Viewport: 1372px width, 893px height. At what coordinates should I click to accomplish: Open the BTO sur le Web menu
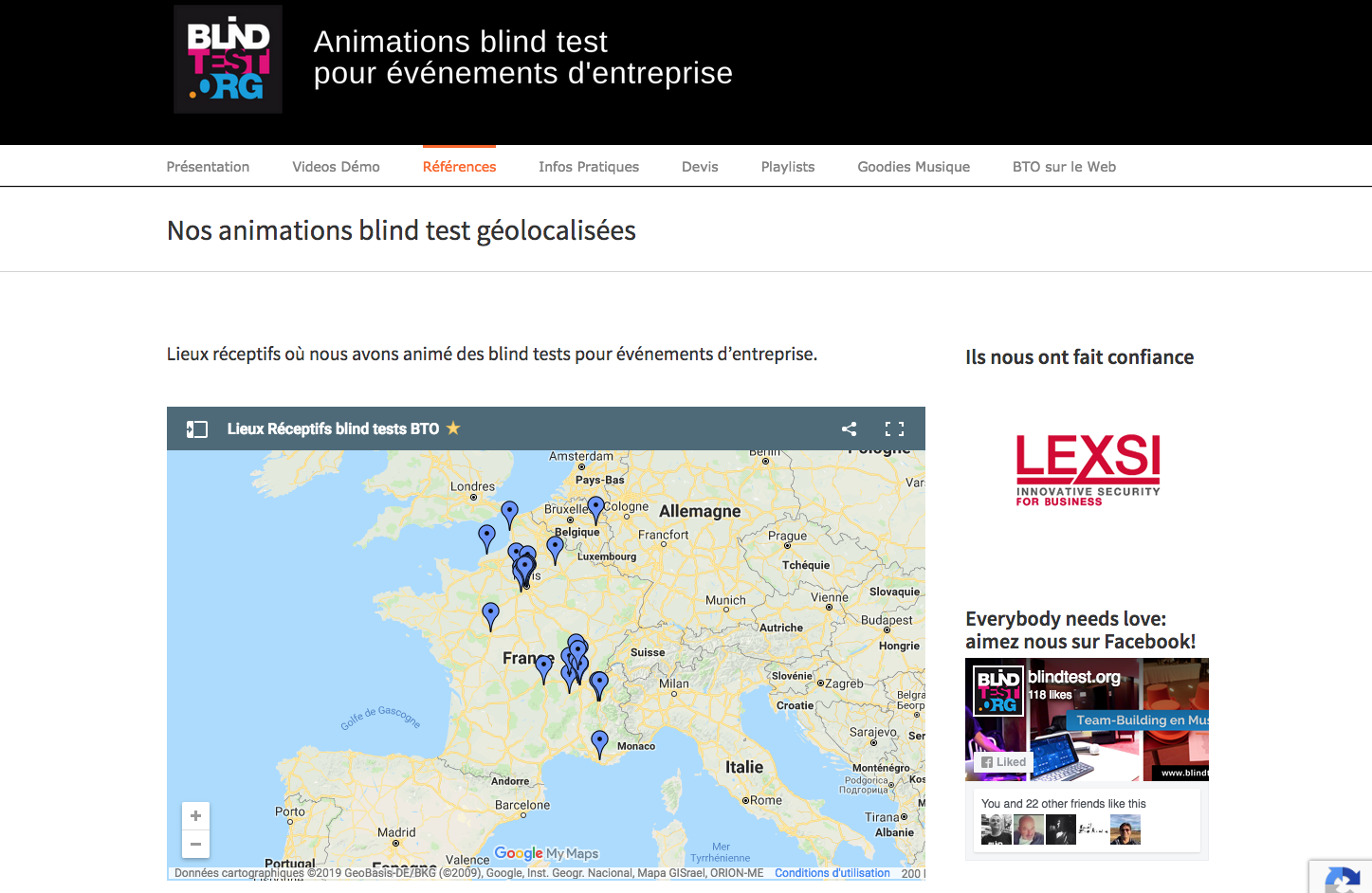point(1064,167)
